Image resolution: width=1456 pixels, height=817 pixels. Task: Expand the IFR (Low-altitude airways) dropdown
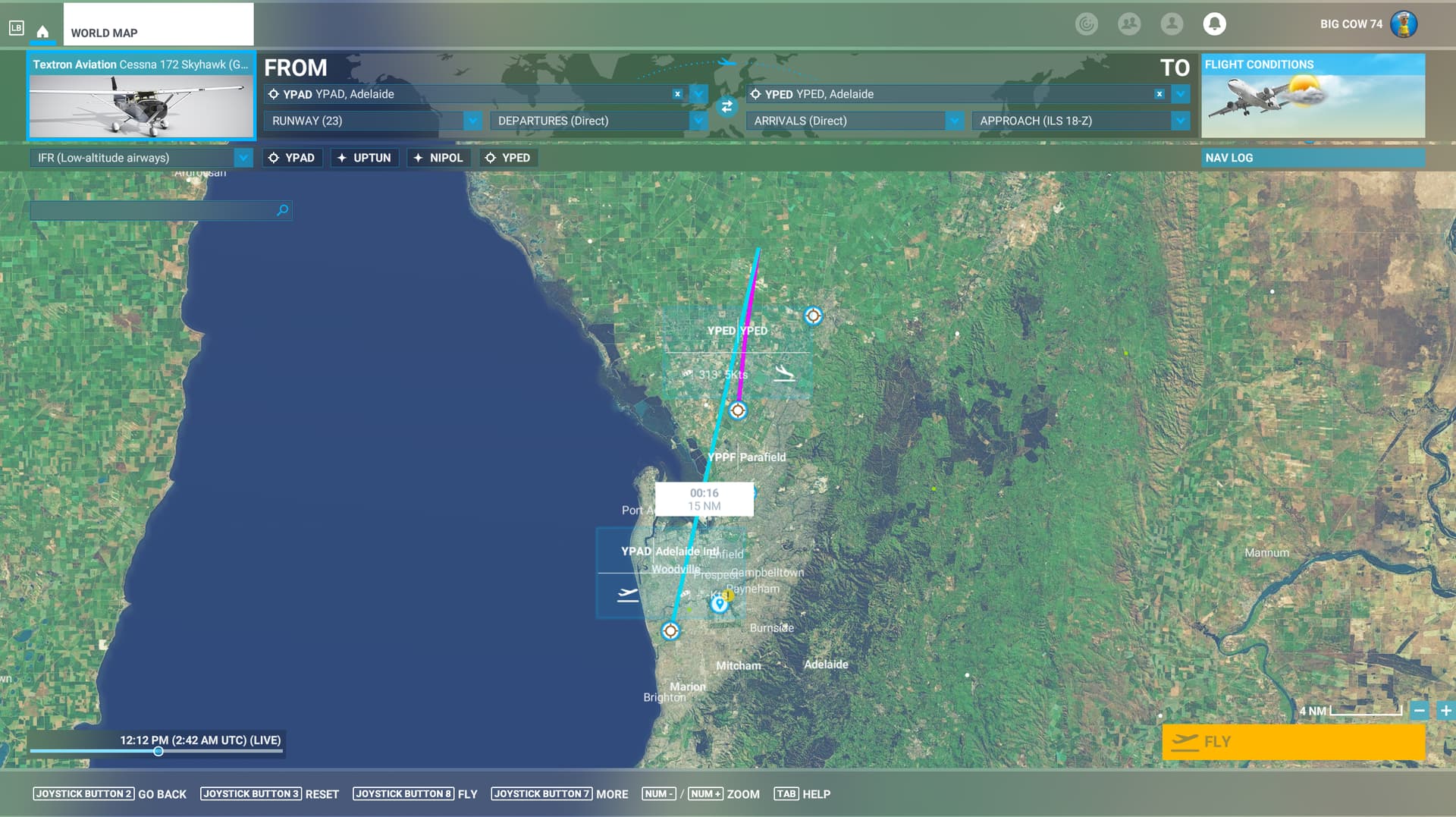243,158
